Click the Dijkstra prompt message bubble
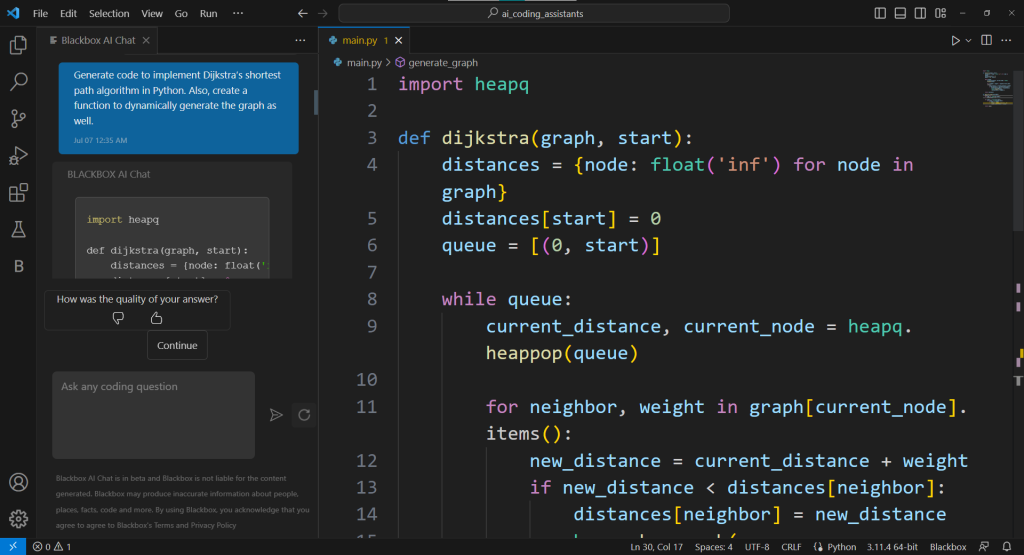This screenshot has height=555, width=1024. (178, 108)
